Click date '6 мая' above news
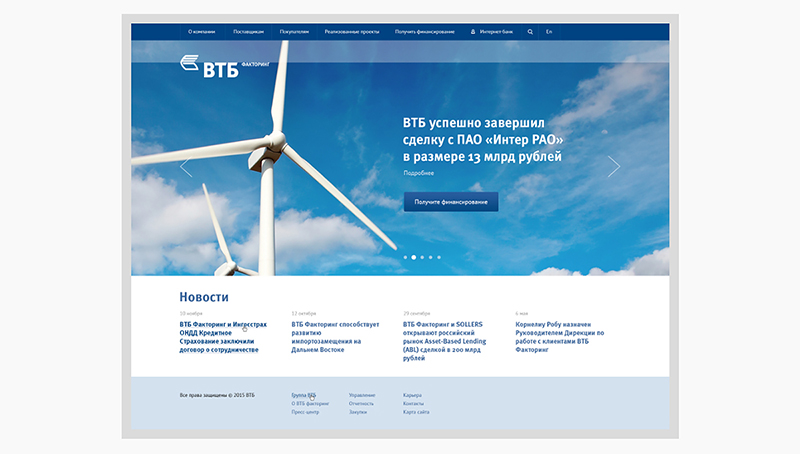Screen dimensions: 800x454 tap(521, 313)
